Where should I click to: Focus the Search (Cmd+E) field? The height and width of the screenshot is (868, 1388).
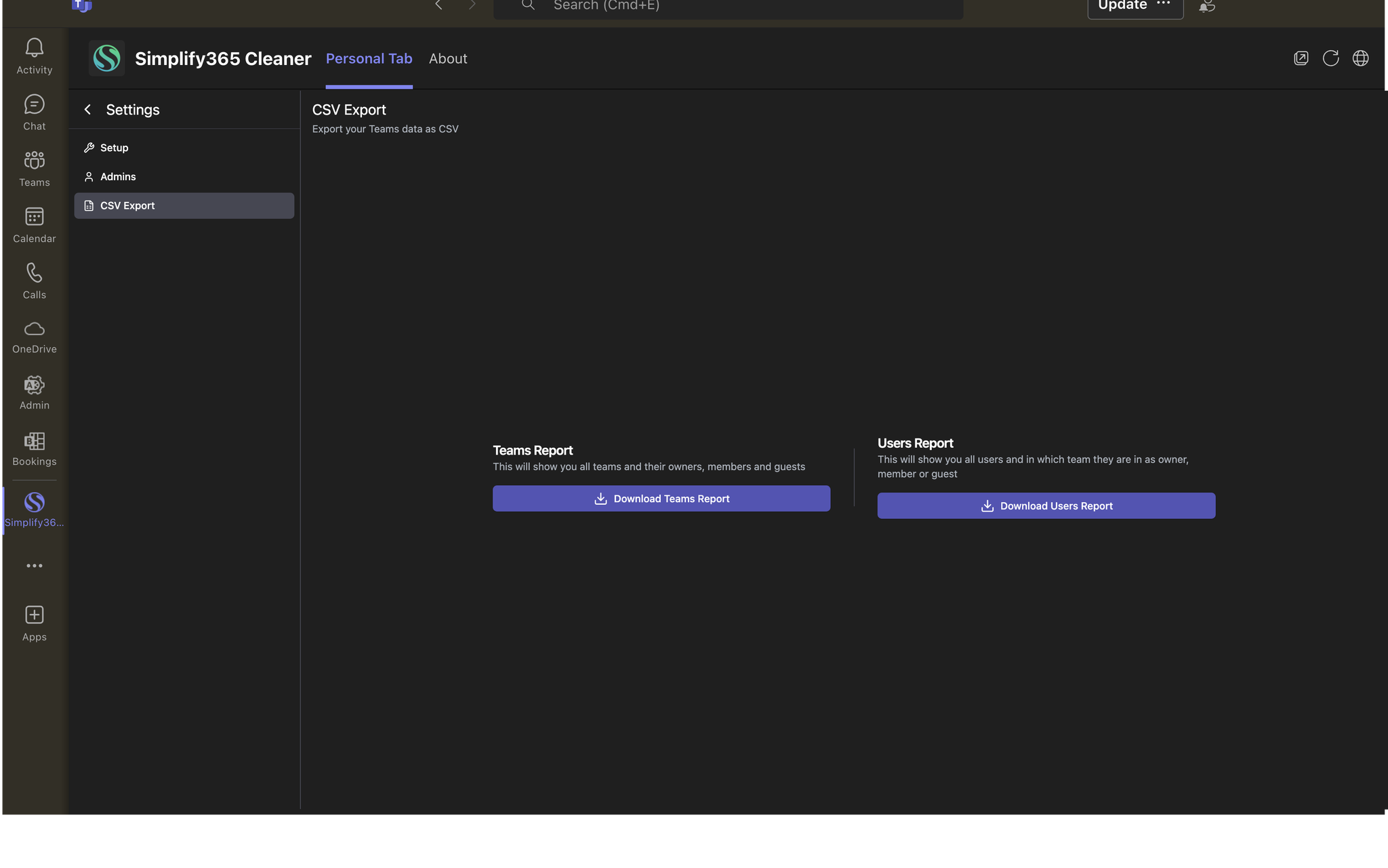729,7
